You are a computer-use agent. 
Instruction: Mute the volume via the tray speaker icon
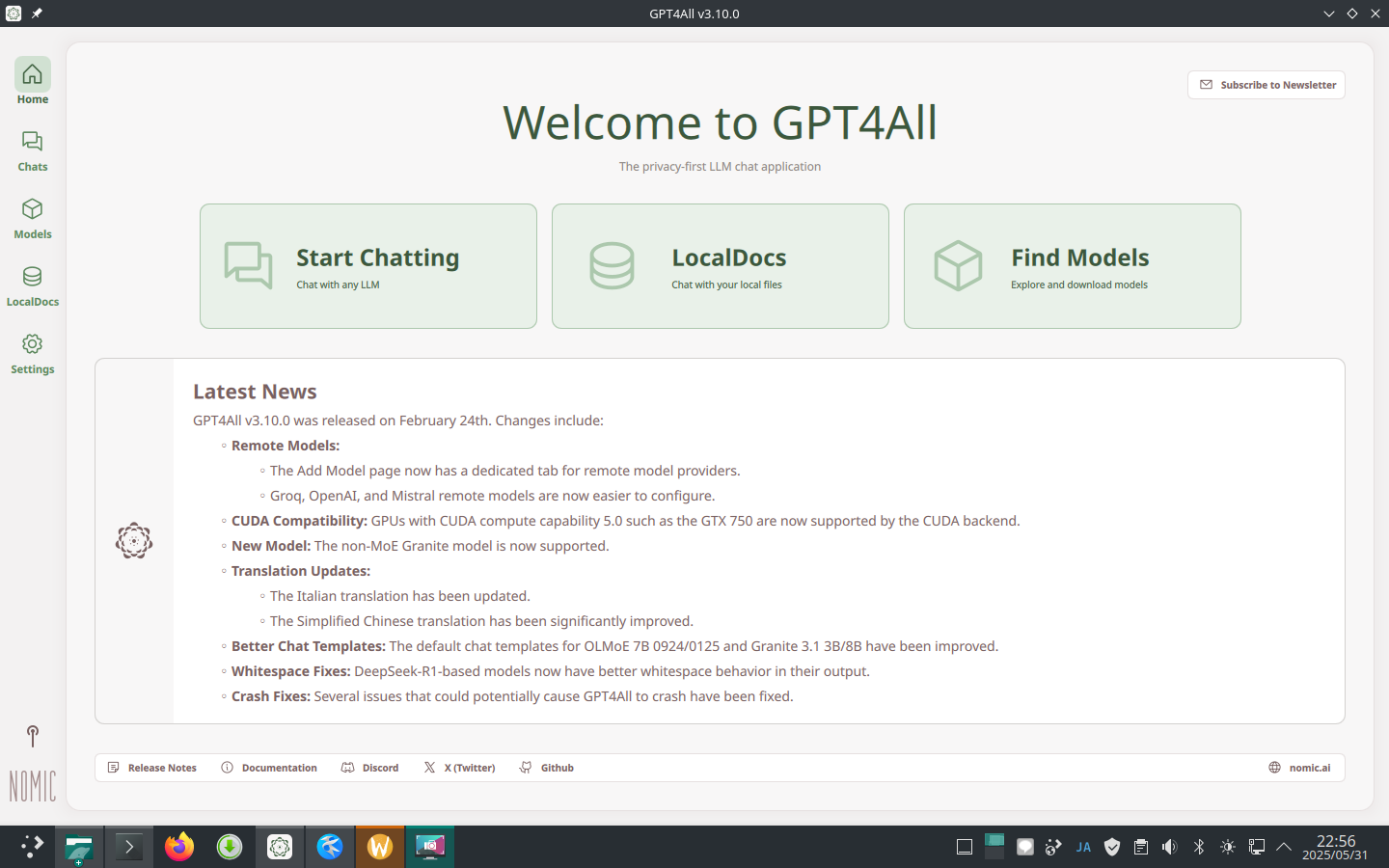tap(1169, 847)
